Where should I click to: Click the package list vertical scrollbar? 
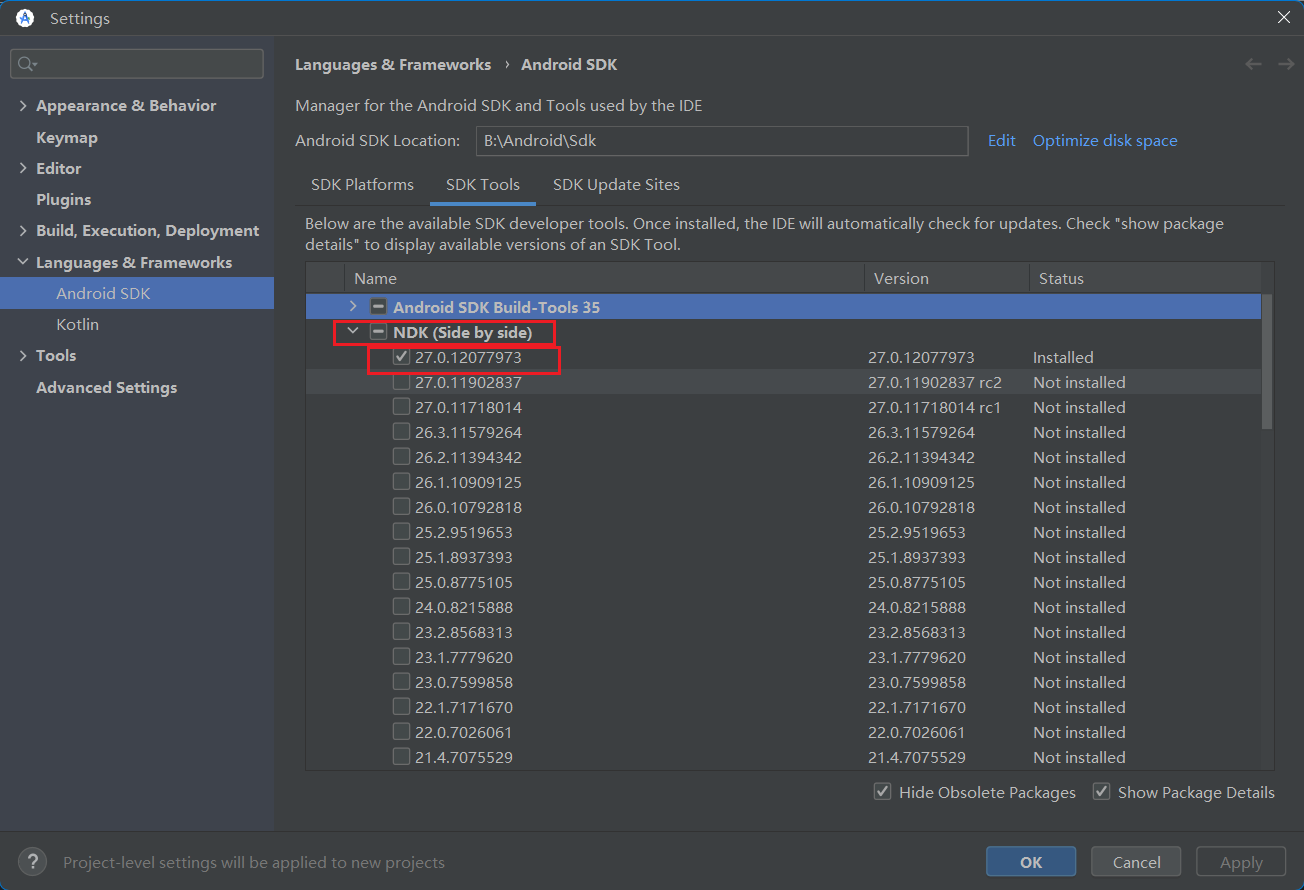point(1267,362)
